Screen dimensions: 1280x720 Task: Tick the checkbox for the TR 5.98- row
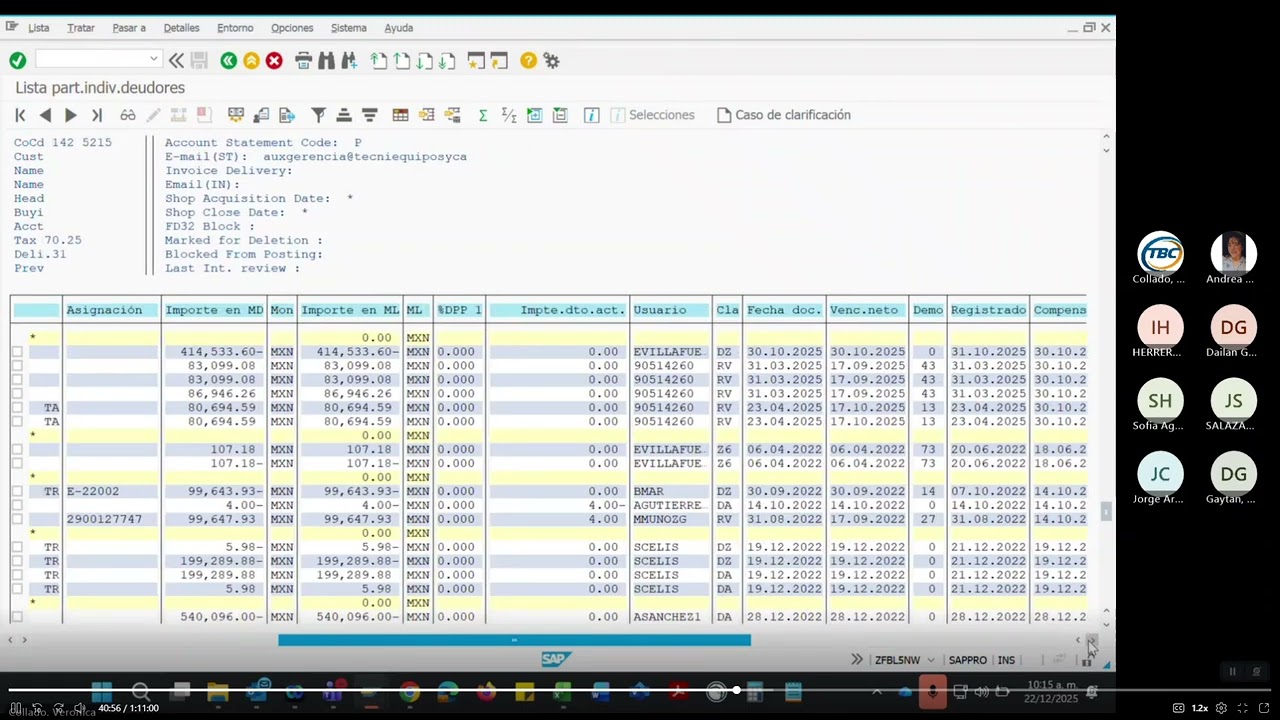click(x=17, y=548)
